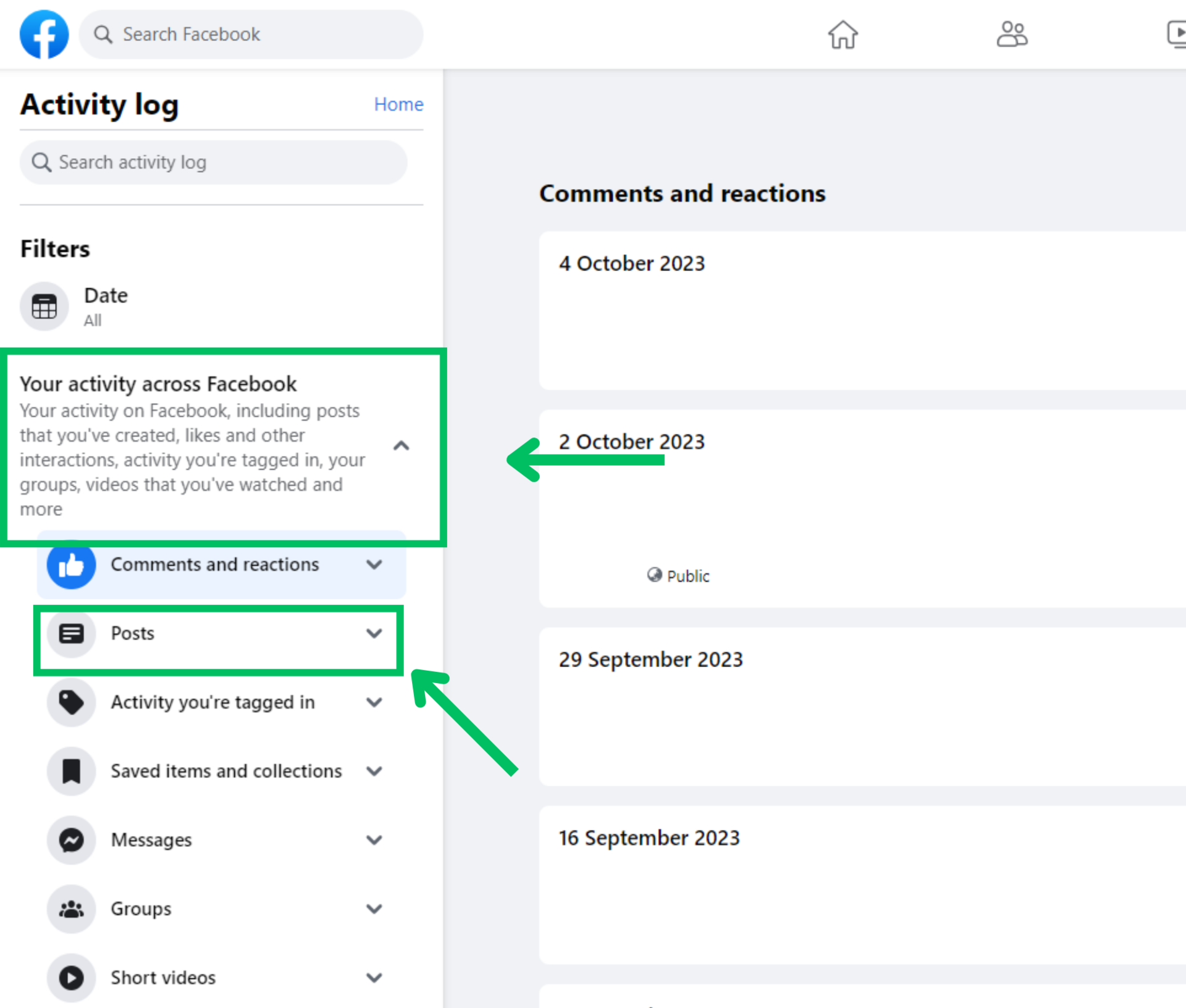The width and height of the screenshot is (1186, 1008).
Task: Click the Date calendar filter icon
Action: [x=44, y=306]
